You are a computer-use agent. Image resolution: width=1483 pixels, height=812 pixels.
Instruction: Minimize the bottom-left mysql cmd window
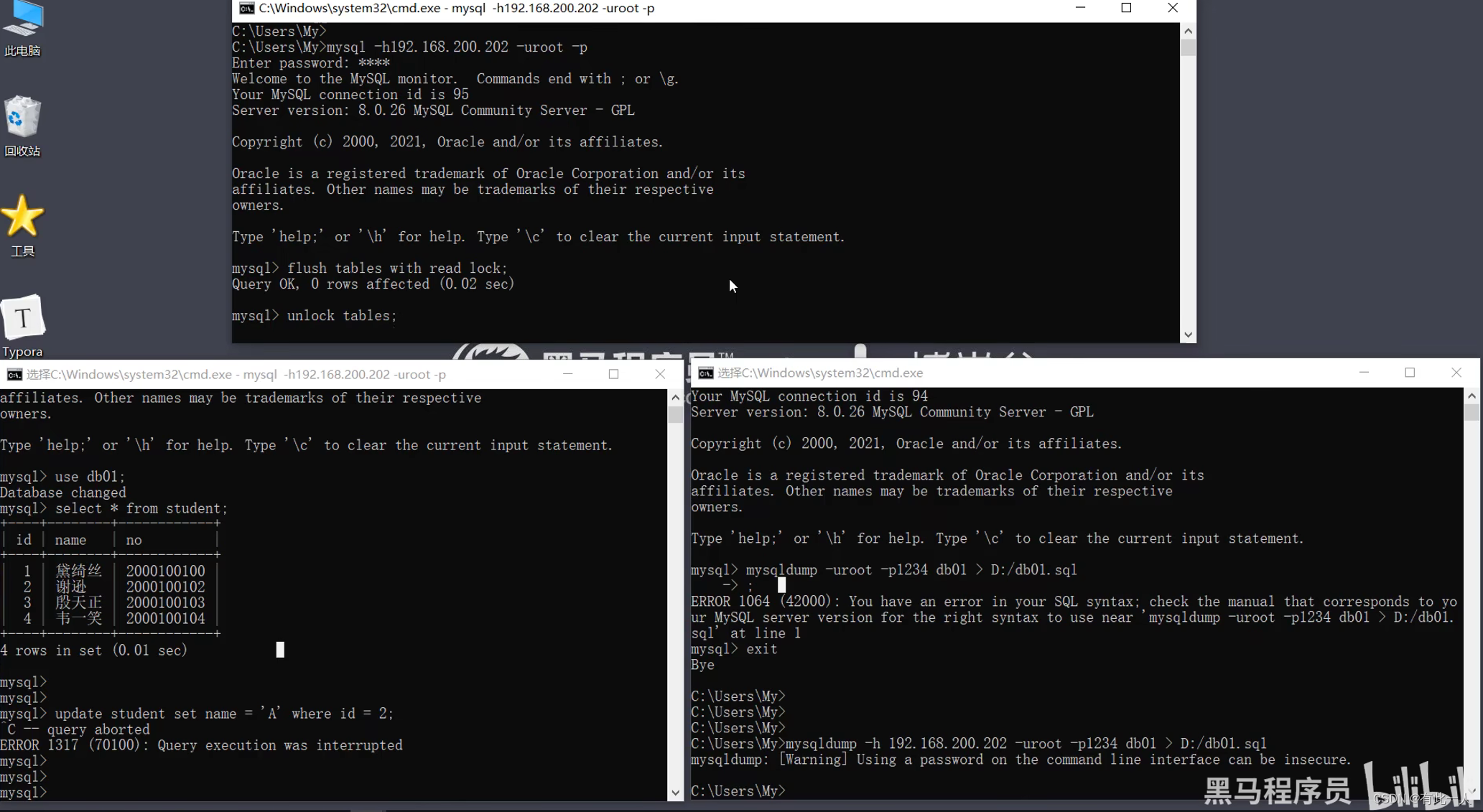(567, 374)
